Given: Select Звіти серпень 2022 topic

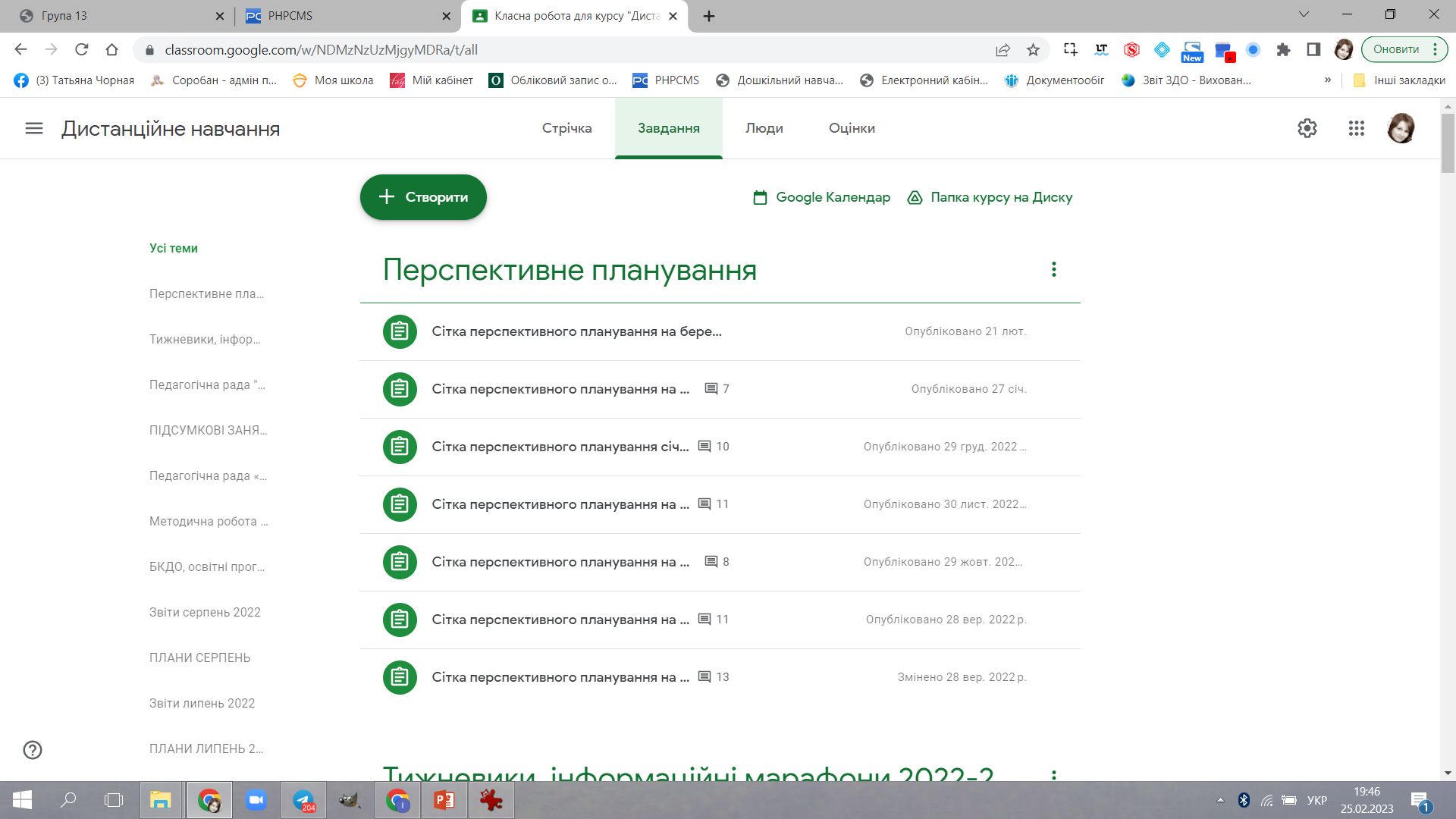Looking at the screenshot, I should tap(205, 612).
